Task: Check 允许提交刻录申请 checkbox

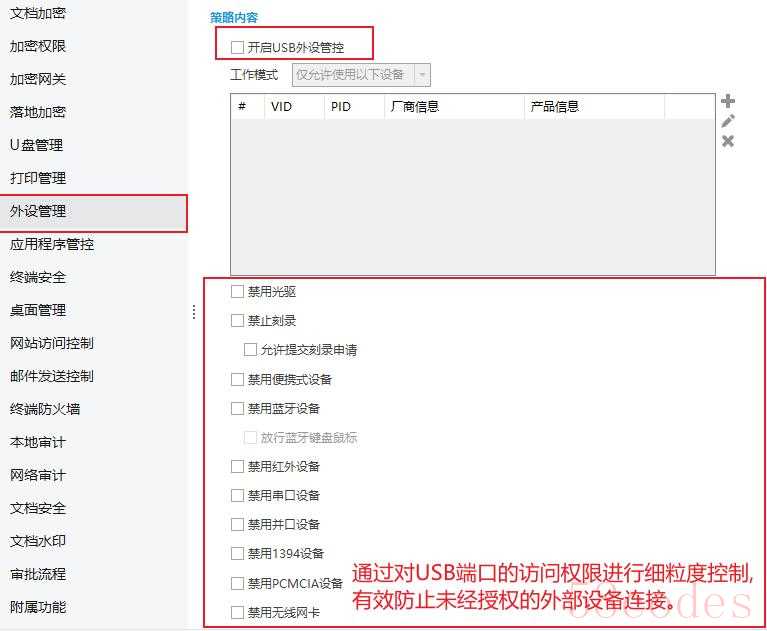Action: 250,350
